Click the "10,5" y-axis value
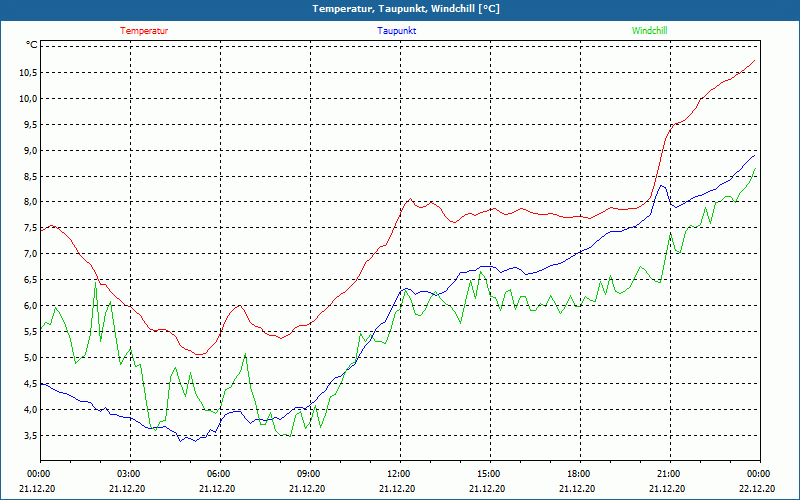800x500 pixels. coord(28,72)
